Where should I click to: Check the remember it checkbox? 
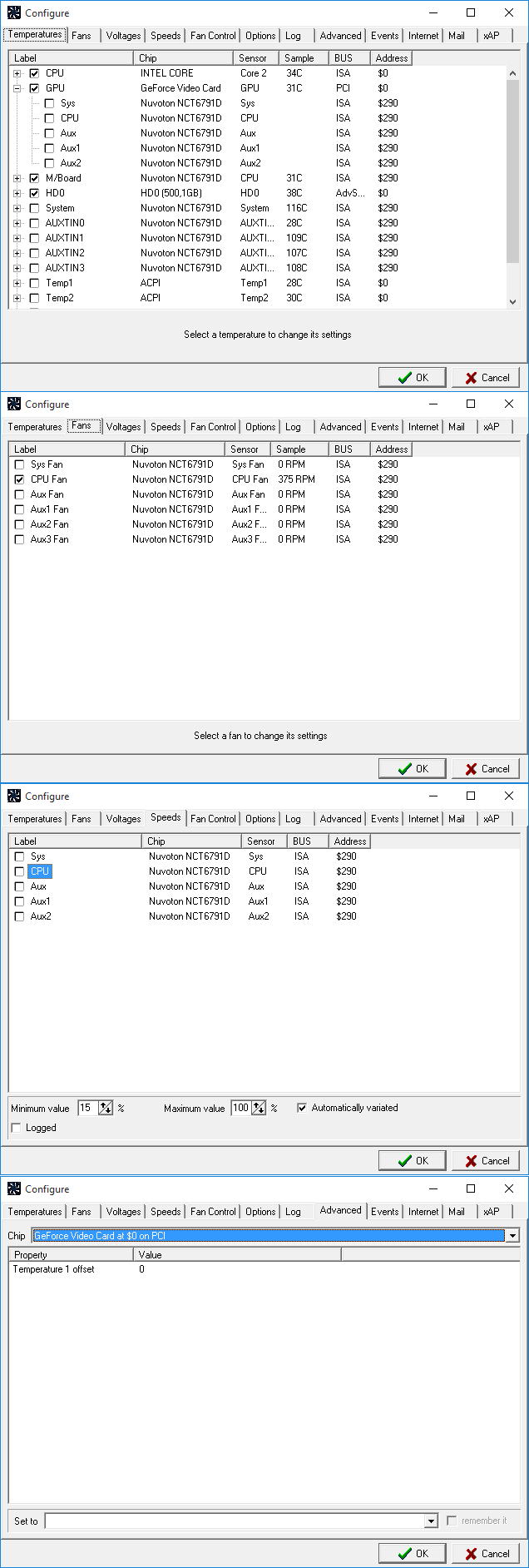pos(452,1521)
